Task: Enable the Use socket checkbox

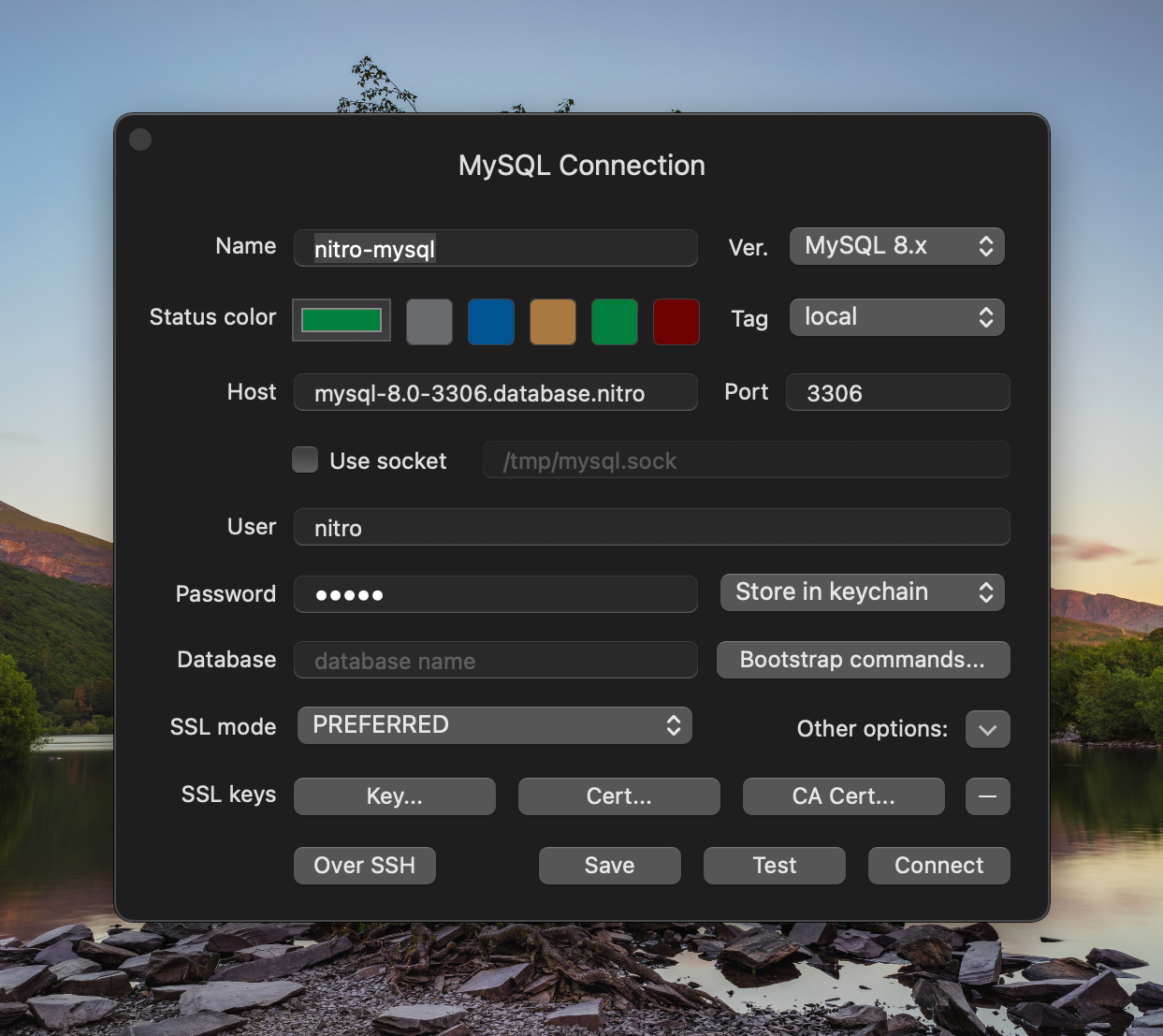Action: [x=305, y=460]
